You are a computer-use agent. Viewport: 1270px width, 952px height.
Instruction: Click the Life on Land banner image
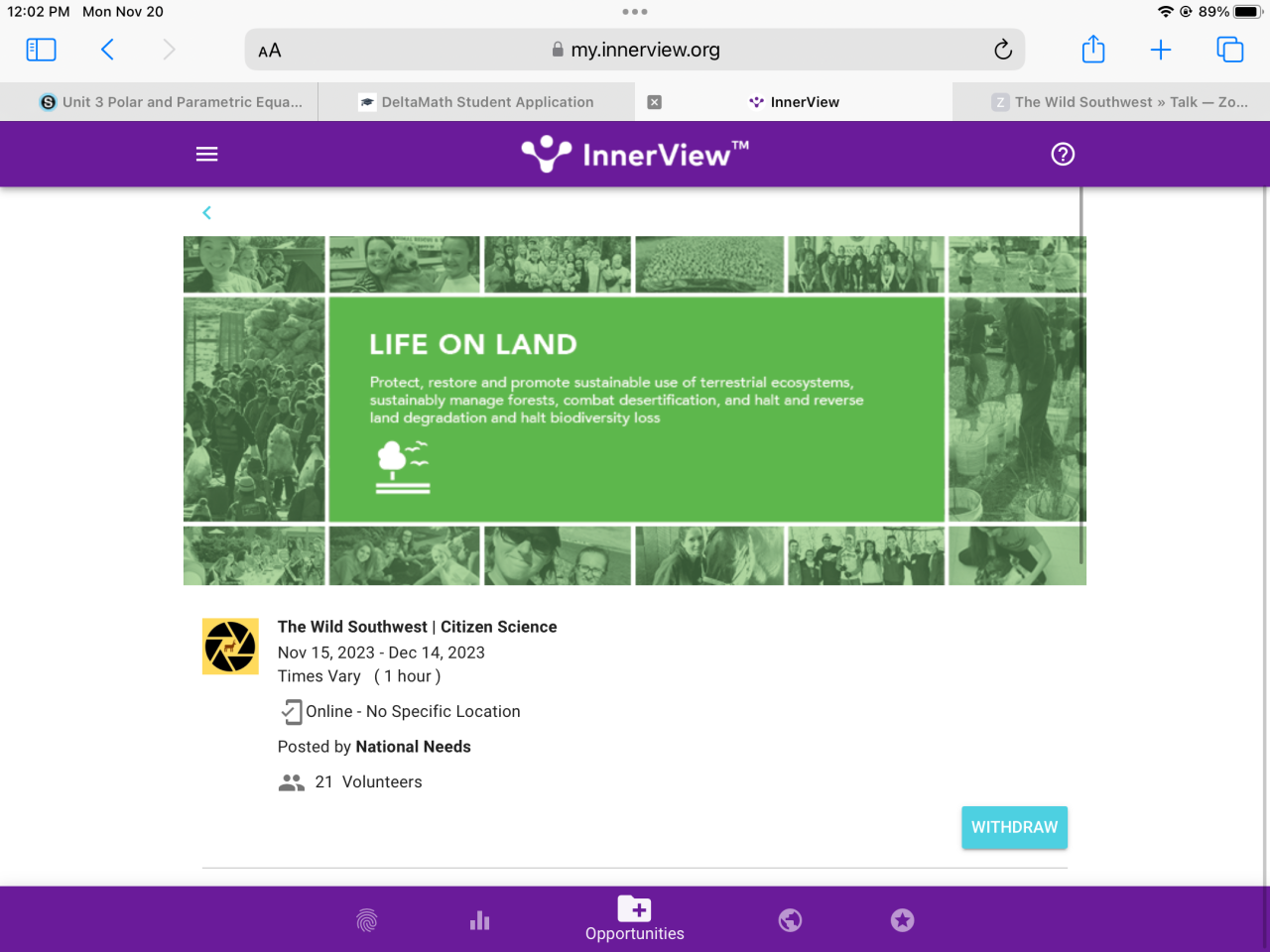coord(635,411)
